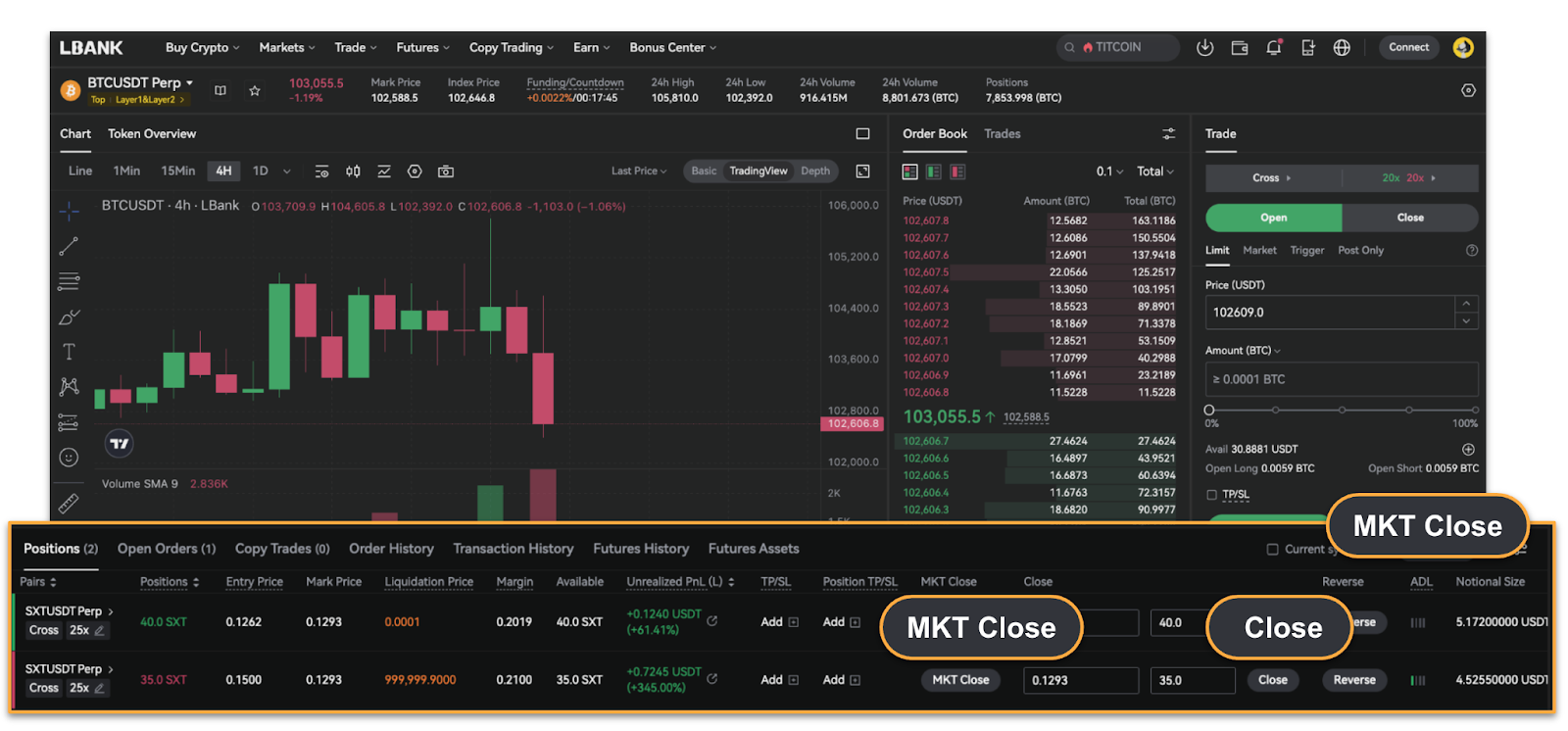1568x731 pixels.
Task: Maximize the chart panel icon
Action: [x=862, y=133]
